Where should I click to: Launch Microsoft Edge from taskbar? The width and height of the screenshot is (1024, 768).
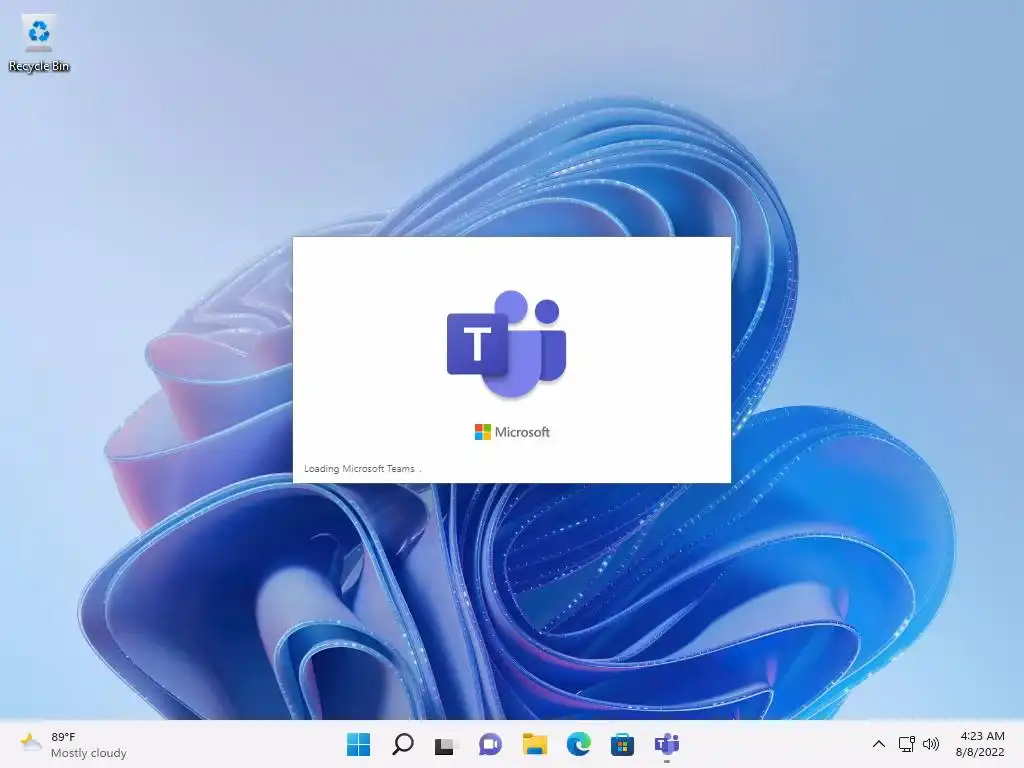[579, 744]
